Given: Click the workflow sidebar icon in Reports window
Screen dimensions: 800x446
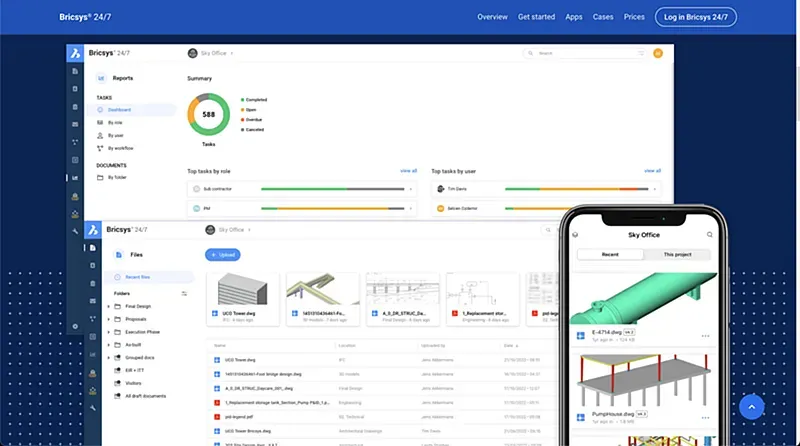Looking at the screenshot, I should [x=75, y=142].
